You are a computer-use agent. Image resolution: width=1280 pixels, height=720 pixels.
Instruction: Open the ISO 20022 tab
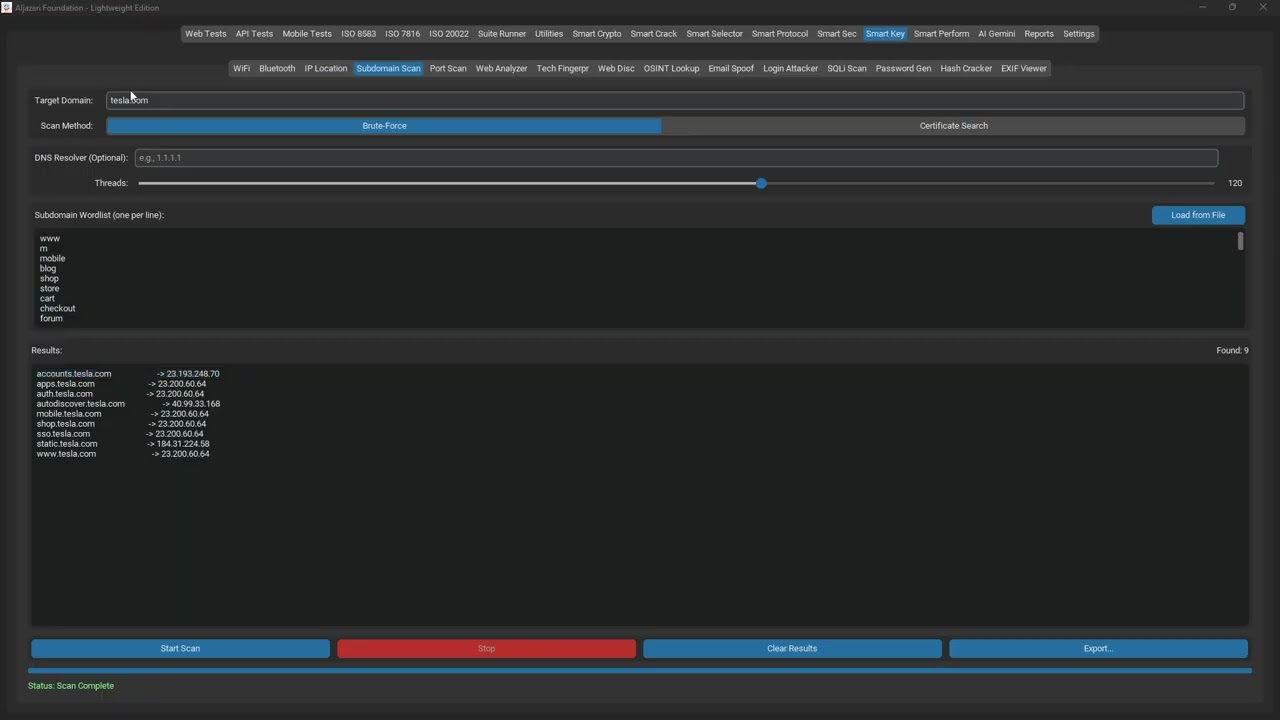[449, 34]
